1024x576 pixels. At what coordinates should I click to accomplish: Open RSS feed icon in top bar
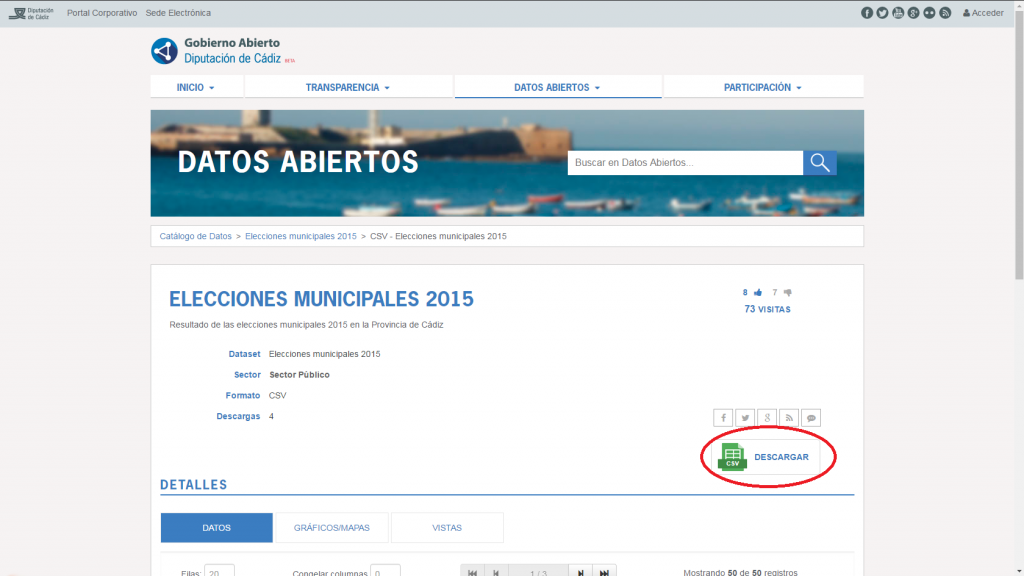[945, 13]
